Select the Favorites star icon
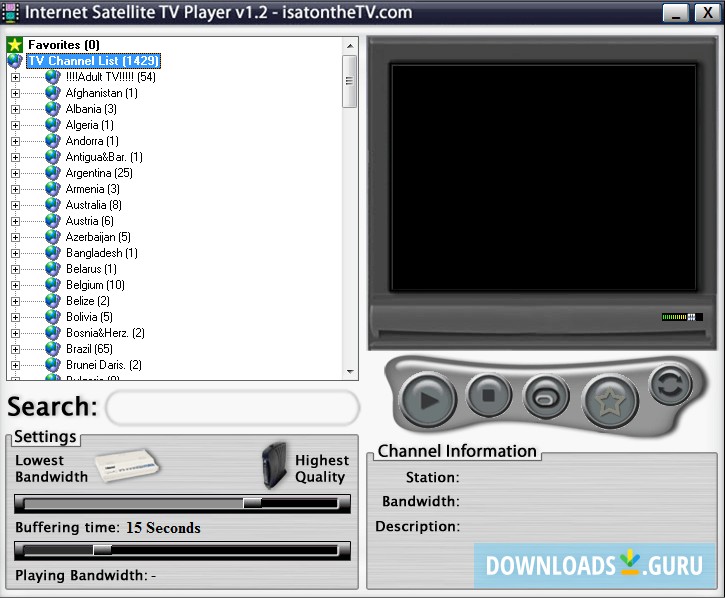Screen dimensions: 725x598 pos(15,45)
